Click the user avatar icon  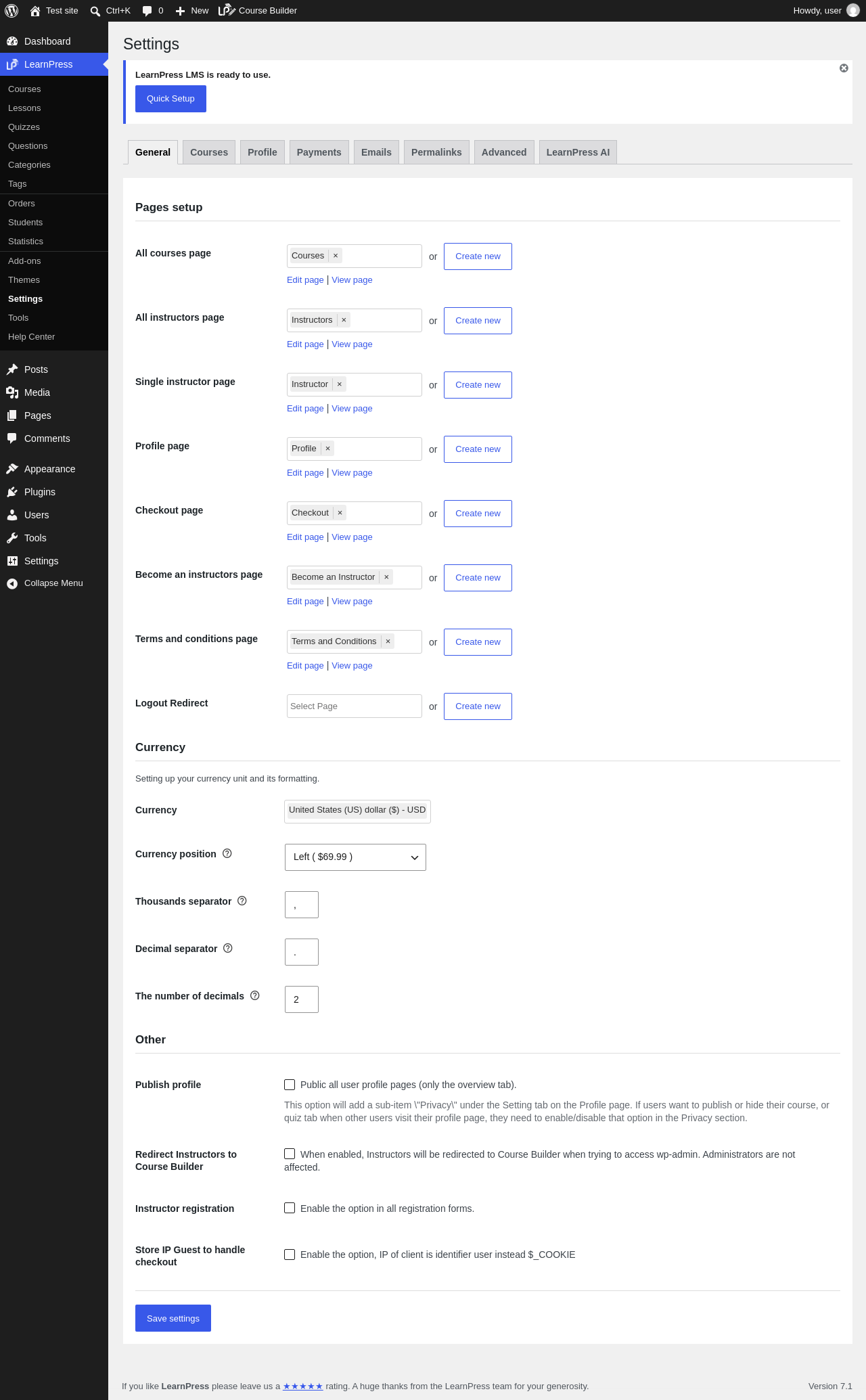853,11
